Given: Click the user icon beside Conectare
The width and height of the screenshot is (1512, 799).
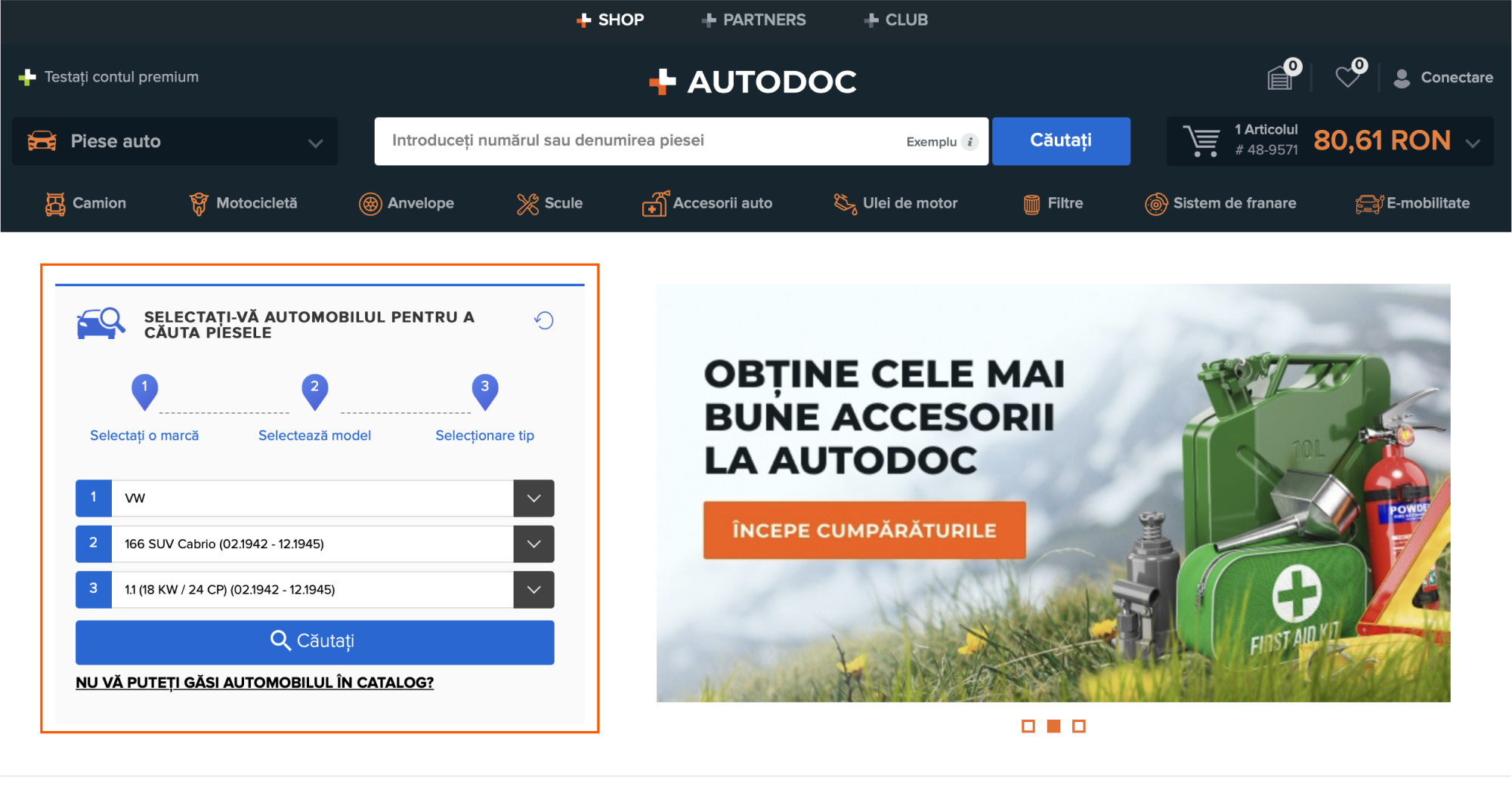Looking at the screenshot, I should [x=1402, y=78].
